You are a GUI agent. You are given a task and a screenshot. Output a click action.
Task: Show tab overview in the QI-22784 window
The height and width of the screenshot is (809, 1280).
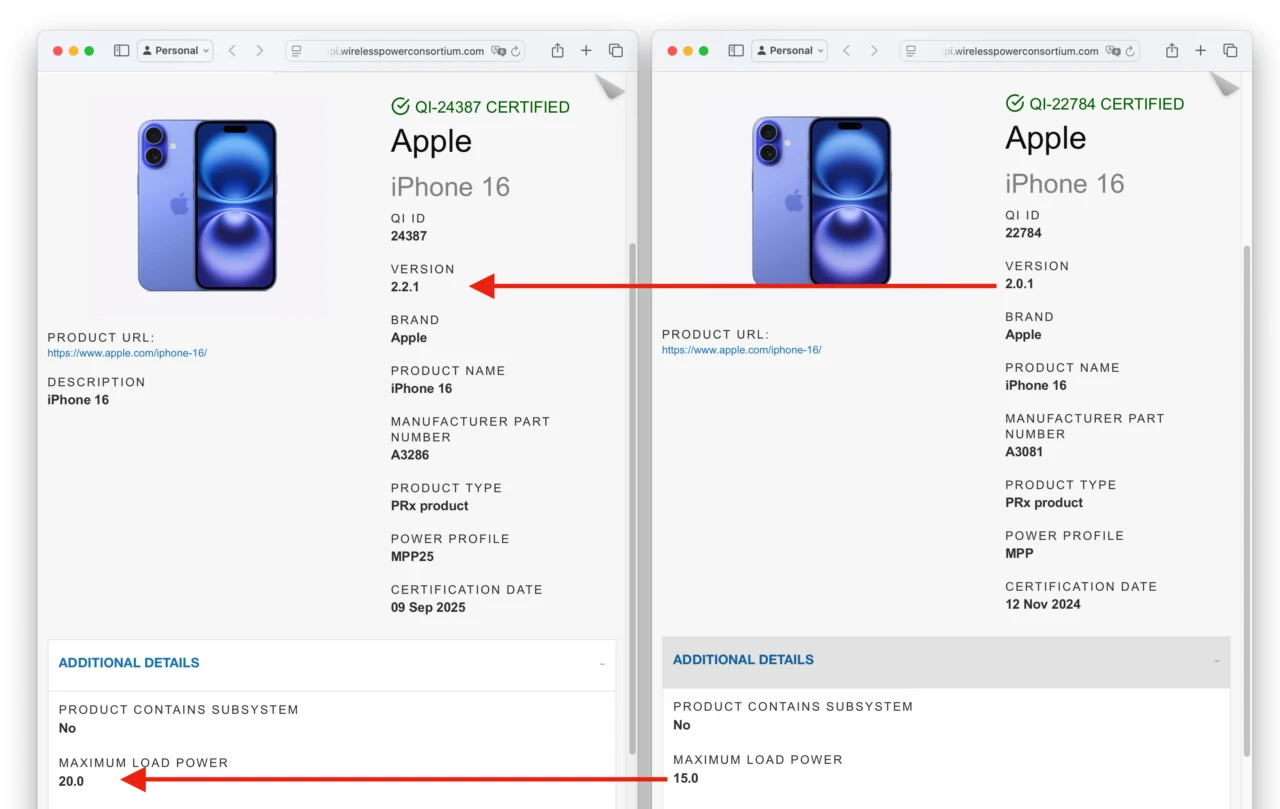(x=1230, y=51)
